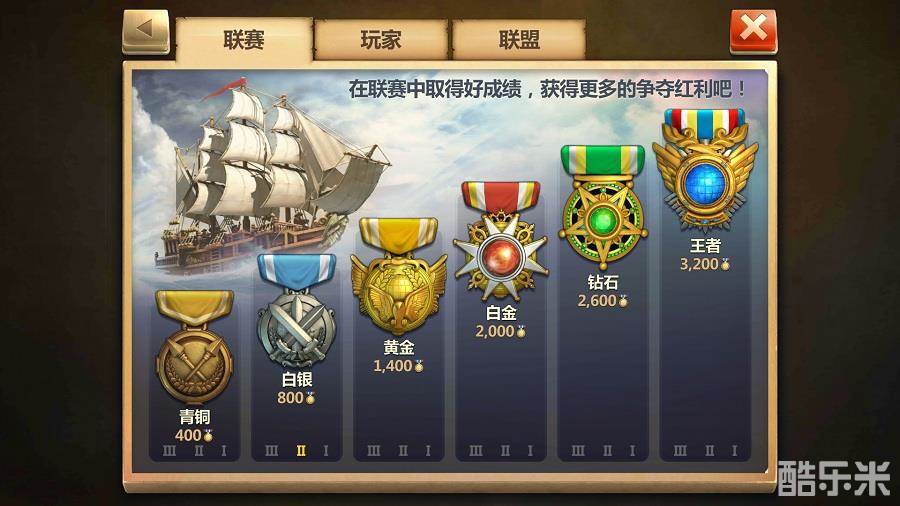
Task: Click the 1,400 trophy score under 黄金
Action: click(x=393, y=366)
